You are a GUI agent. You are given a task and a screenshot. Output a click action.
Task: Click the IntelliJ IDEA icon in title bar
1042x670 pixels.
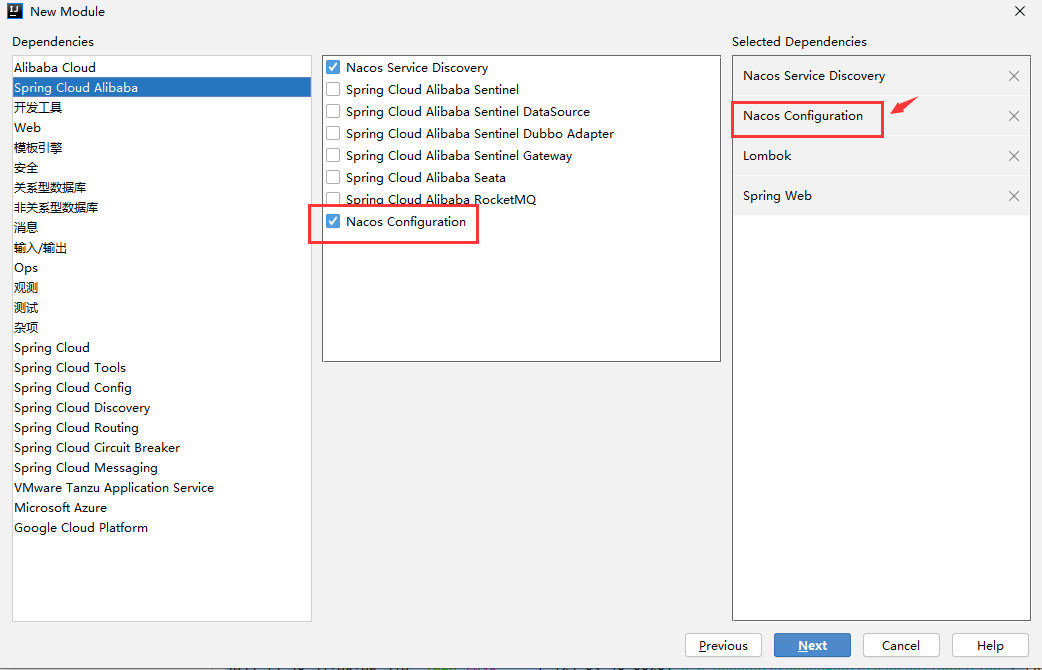point(15,11)
